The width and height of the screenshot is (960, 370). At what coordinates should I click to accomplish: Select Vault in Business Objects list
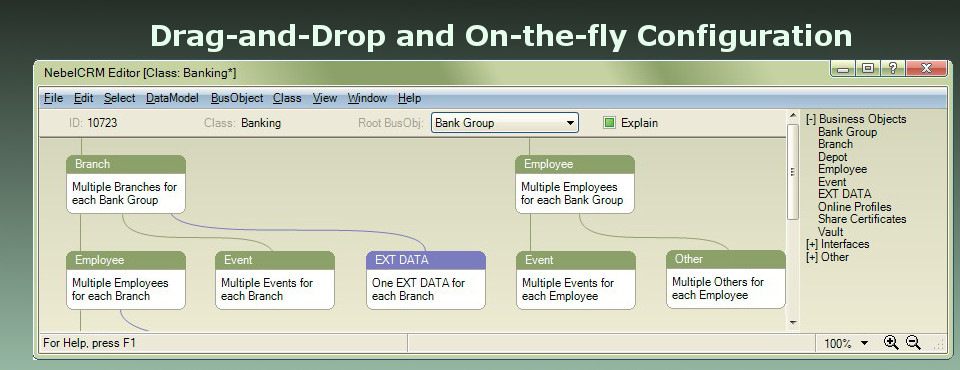click(x=831, y=232)
